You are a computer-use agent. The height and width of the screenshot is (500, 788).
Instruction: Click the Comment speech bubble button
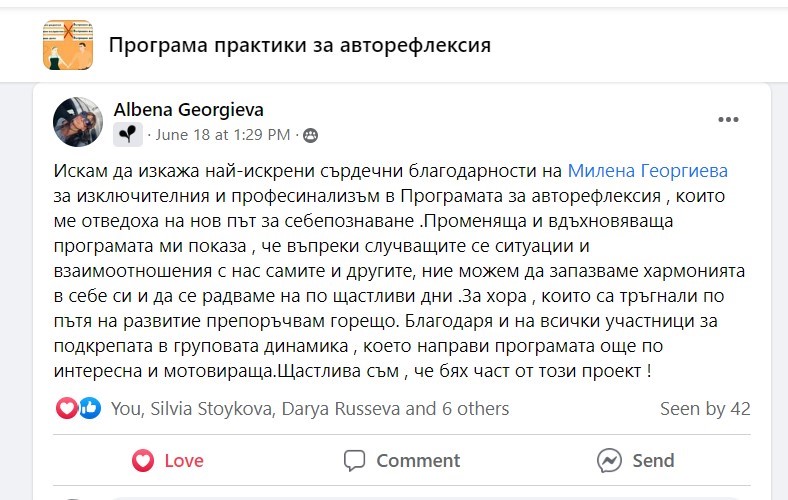[x=402, y=461]
